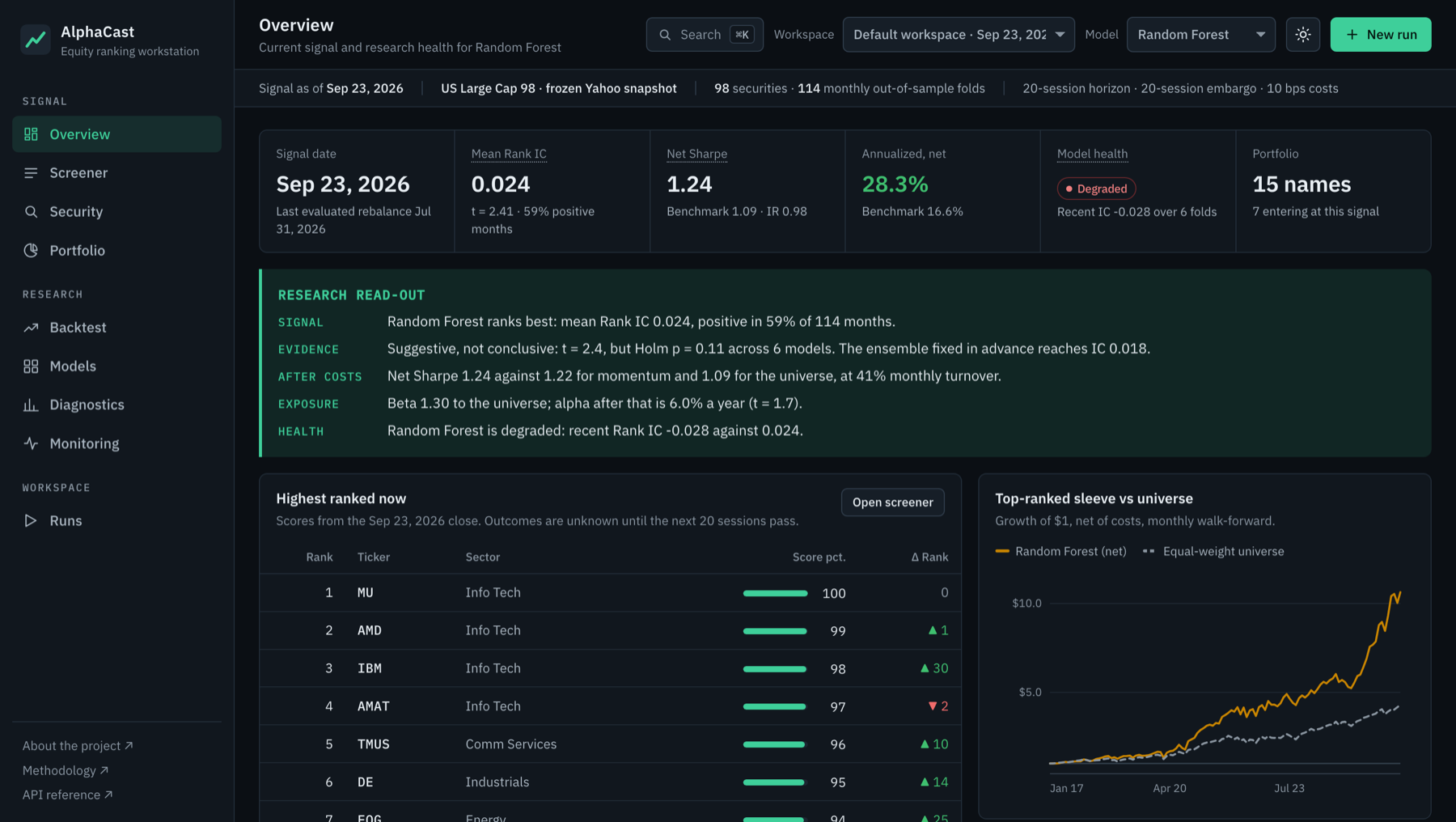Click the Net Sharpe label
This screenshot has height=822, width=1456.
pyautogui.click(x=696, y=154)
